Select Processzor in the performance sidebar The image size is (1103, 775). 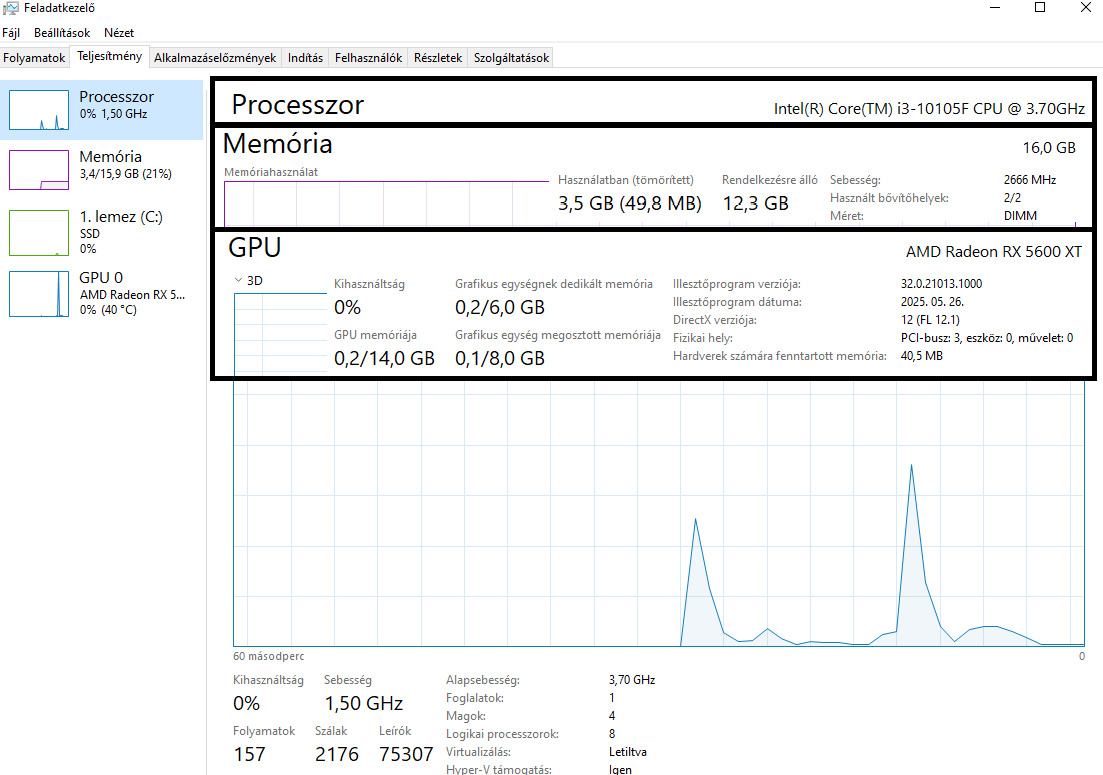point(101,110)
